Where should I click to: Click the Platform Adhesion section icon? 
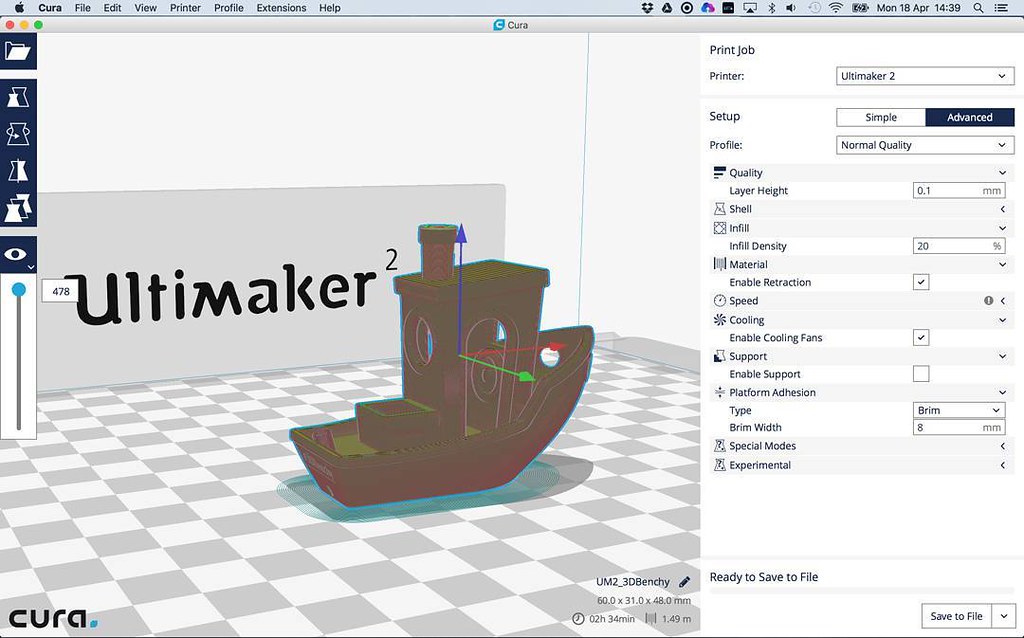719,392
